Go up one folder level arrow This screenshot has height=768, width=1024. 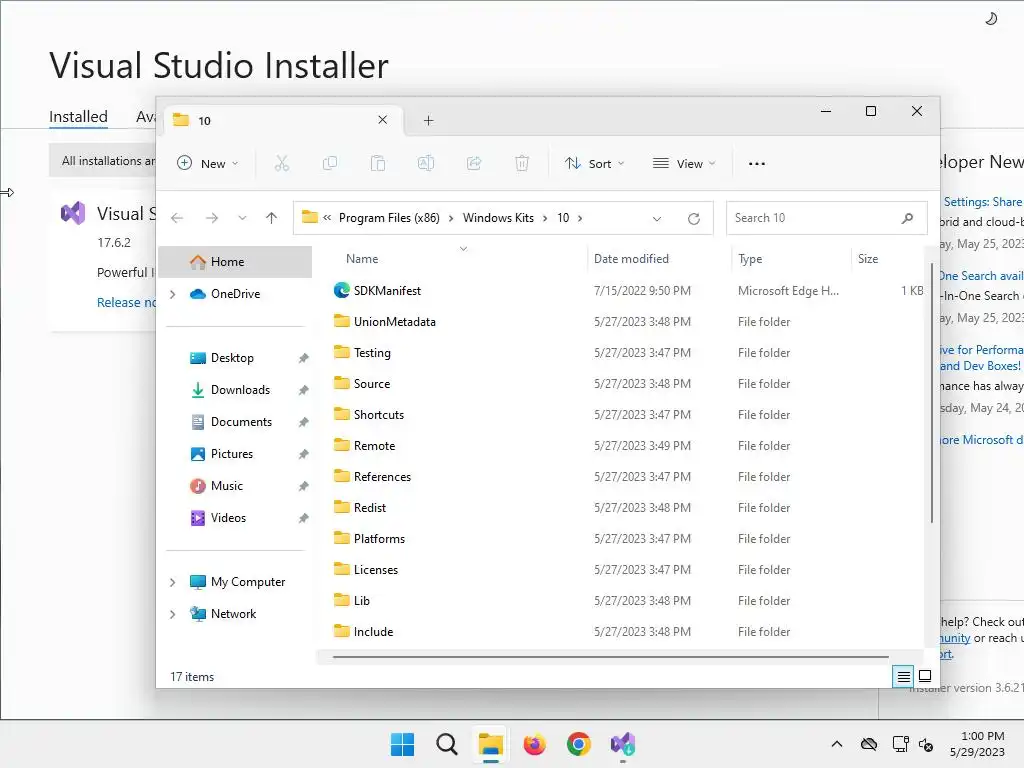272,218
